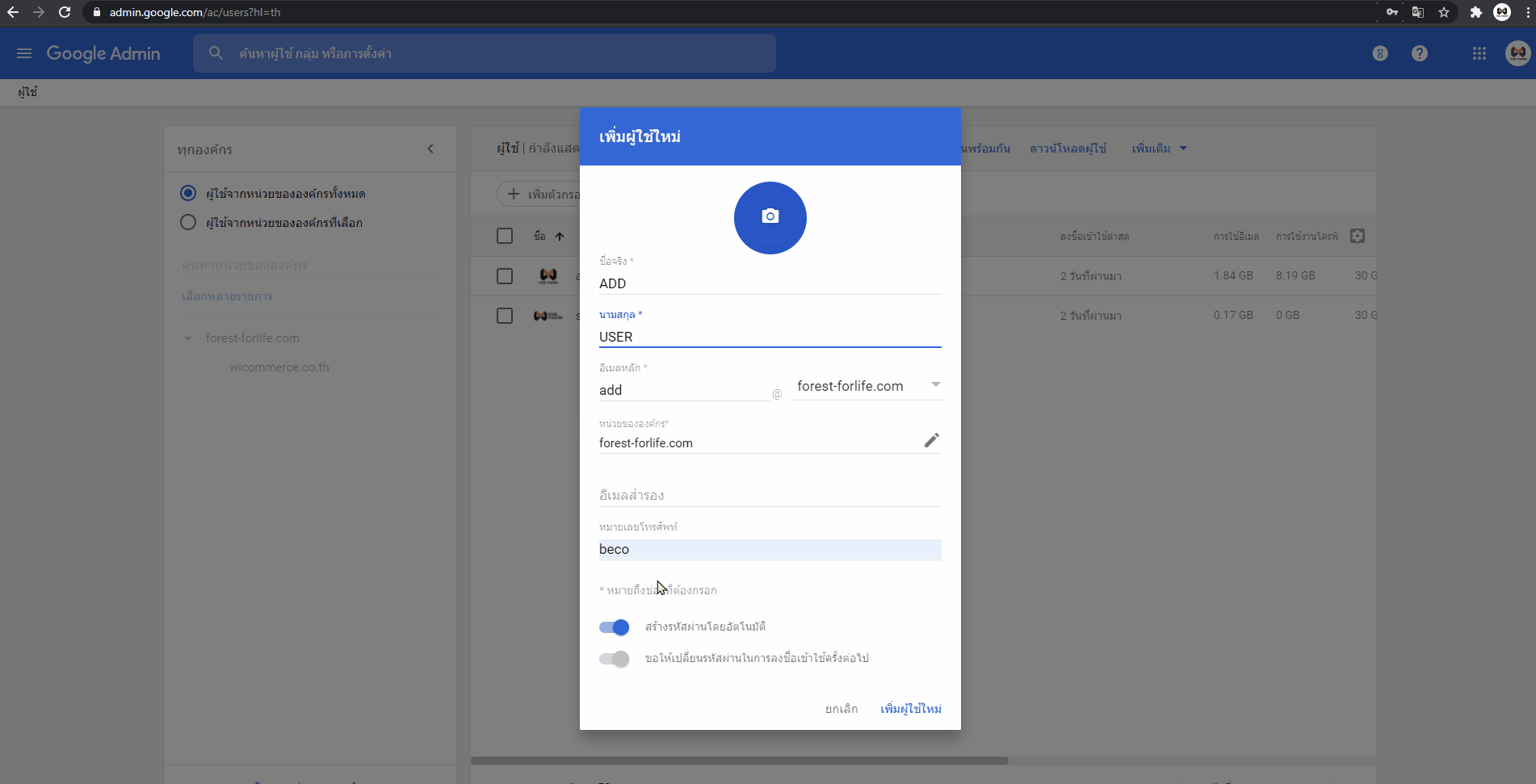Open the account avatar in Admin header
1536x784 pixels.
pos(1518,53)
